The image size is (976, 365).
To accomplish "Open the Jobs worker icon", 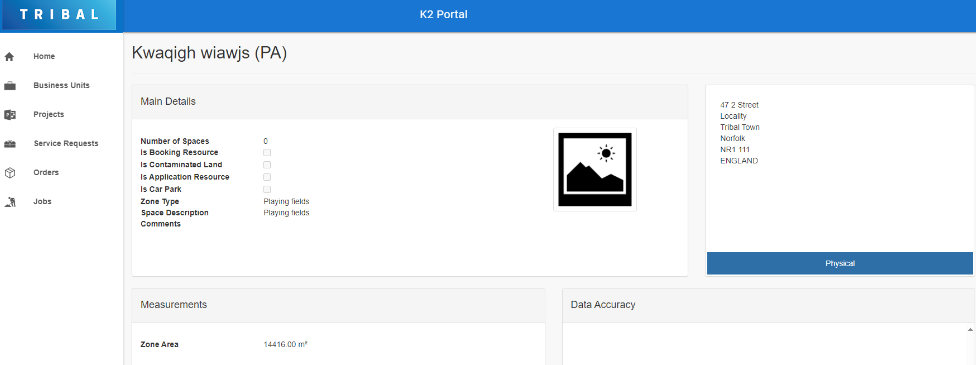I will 9,202.
